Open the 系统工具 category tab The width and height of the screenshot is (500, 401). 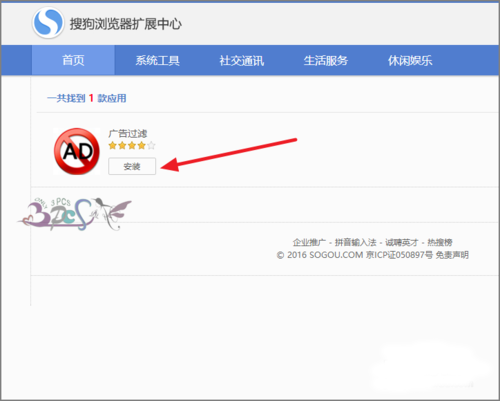[x=157, y=60]
